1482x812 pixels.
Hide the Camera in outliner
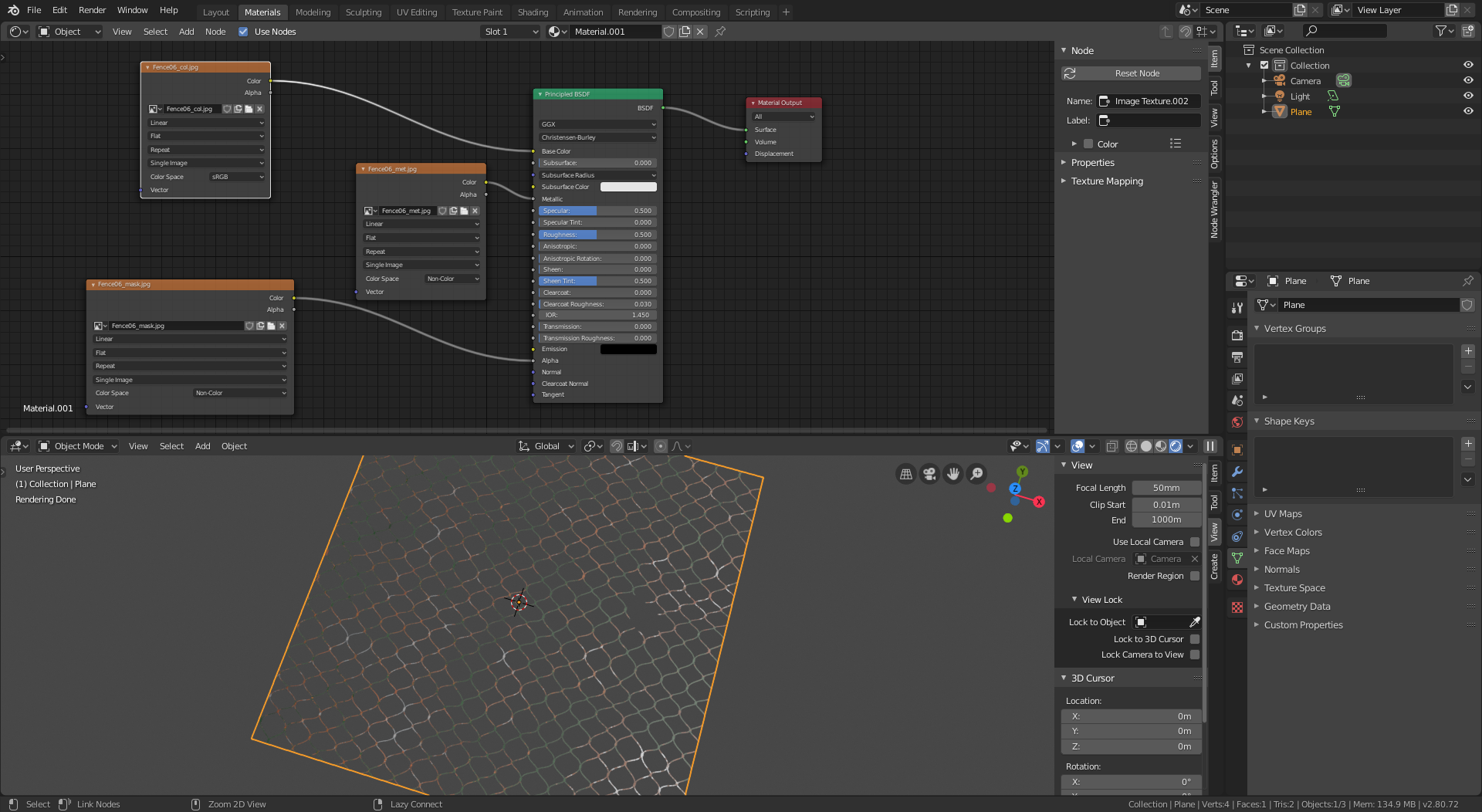tap(1468, 80)
